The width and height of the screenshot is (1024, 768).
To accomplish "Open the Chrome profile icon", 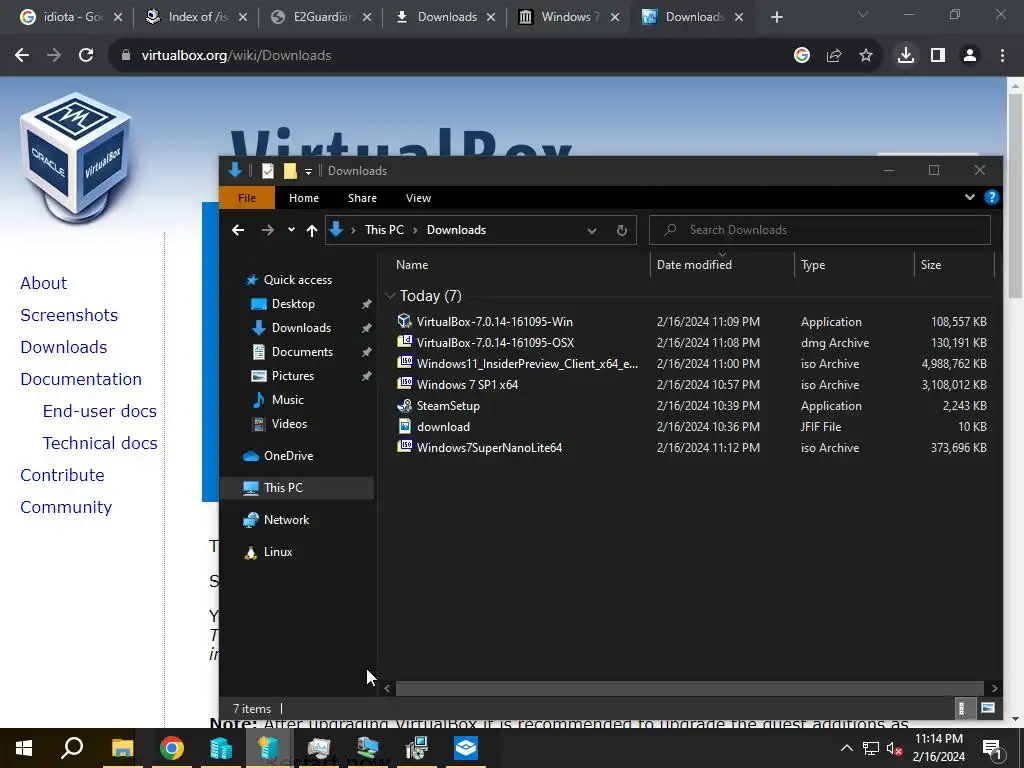I will coord(970,56).
